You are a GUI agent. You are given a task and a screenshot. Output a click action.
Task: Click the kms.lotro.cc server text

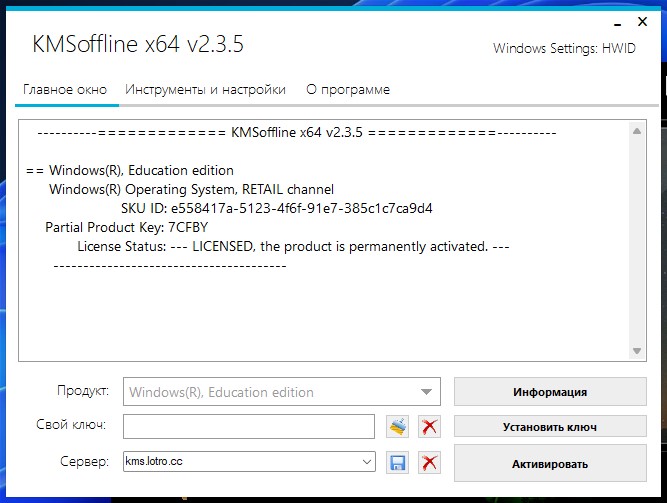click(x=156, y=462)
